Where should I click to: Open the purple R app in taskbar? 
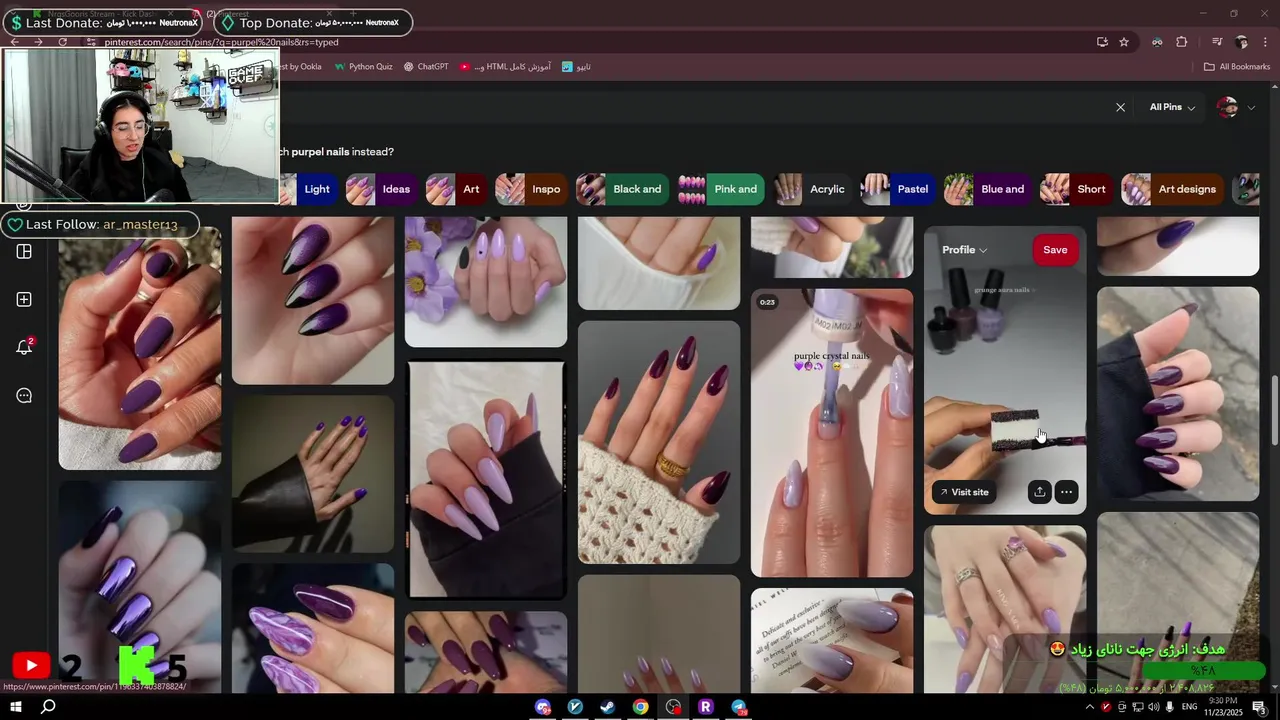[x=705, y=707]
